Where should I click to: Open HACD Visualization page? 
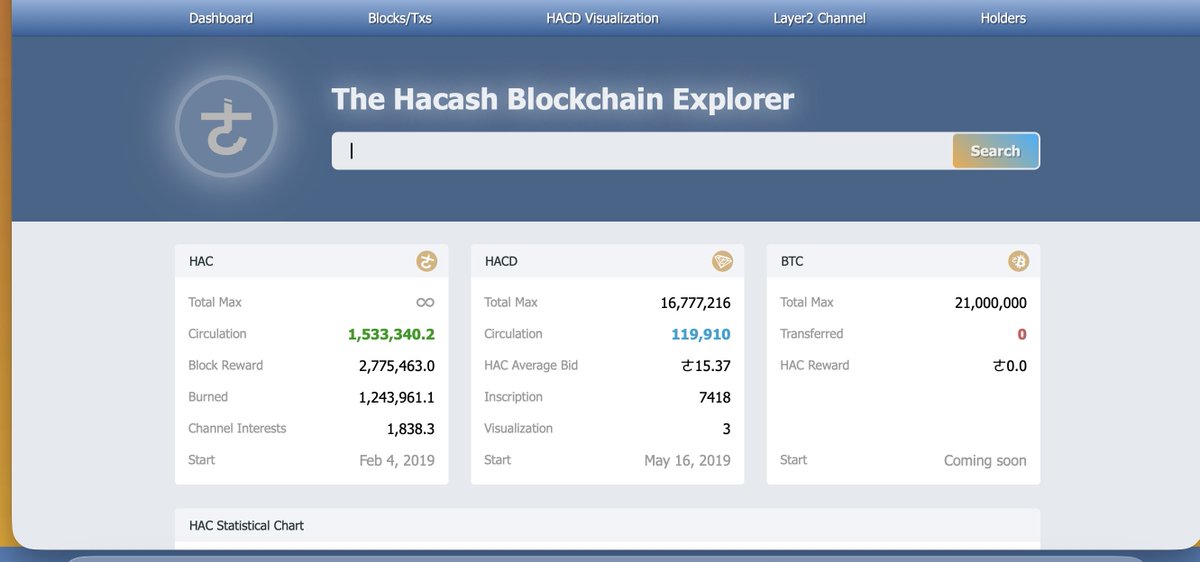click(602, 18)
